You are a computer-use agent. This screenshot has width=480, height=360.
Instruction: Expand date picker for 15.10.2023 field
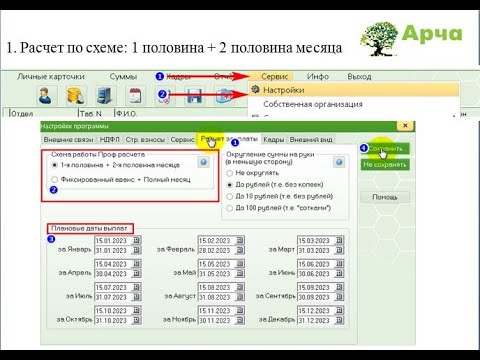[x=136, y=310]
